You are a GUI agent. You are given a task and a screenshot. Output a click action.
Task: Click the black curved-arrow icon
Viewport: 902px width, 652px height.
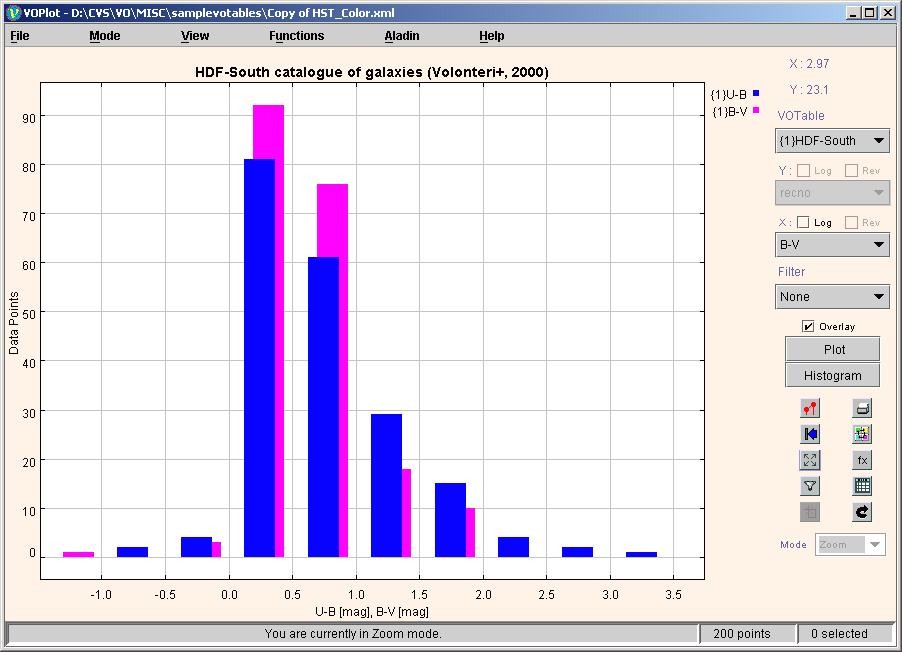(x=862, y=512)
